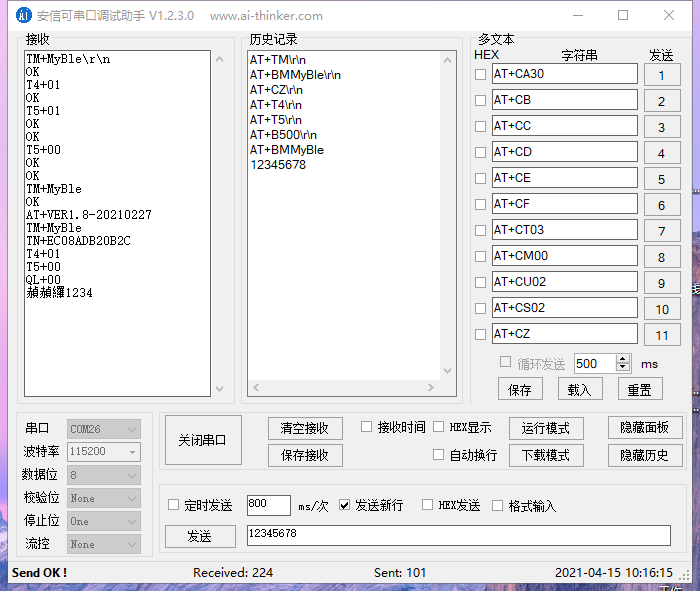The height and width of the screenshot is (591, 700).
Task: Click send button 1 for AT+CA30
Action: point(662,75)
